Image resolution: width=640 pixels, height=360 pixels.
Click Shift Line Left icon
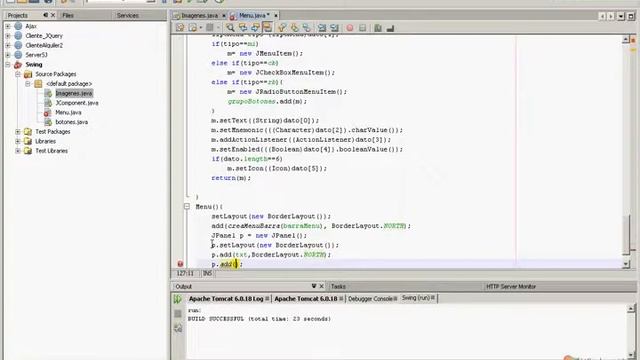pos(322,28)
